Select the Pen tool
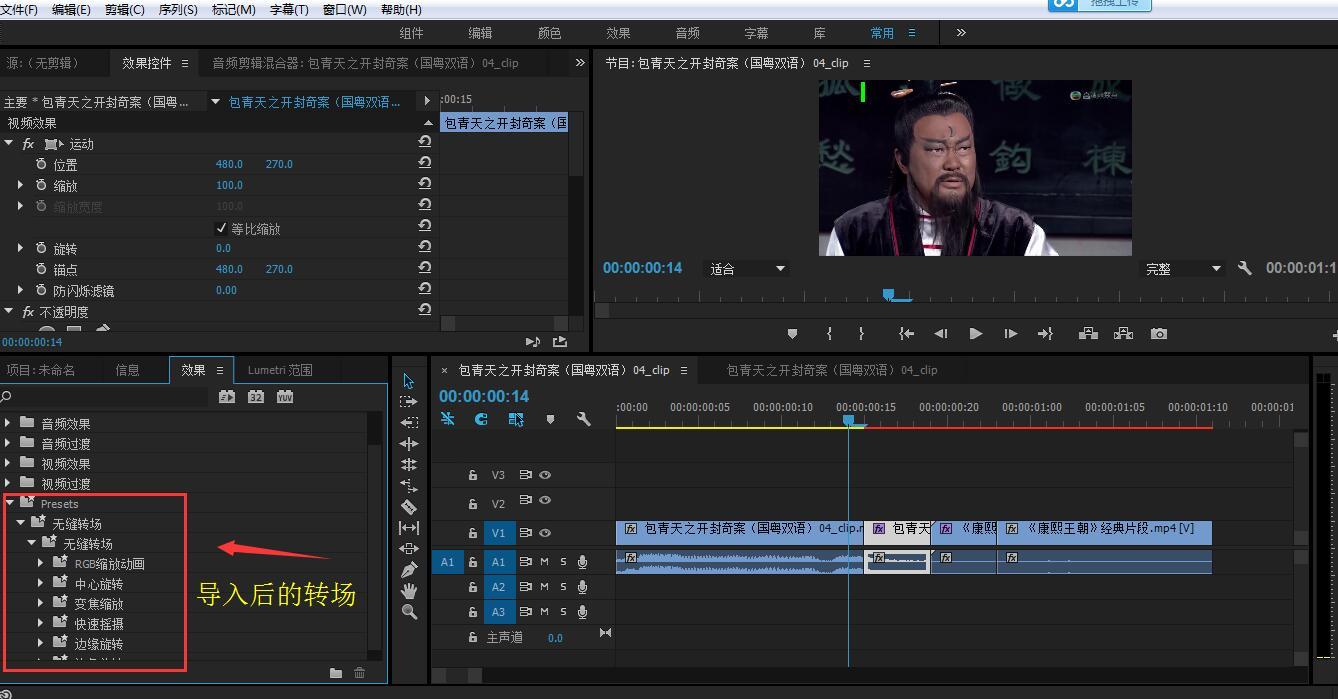1338x699 pixels. tap(408, 570)
